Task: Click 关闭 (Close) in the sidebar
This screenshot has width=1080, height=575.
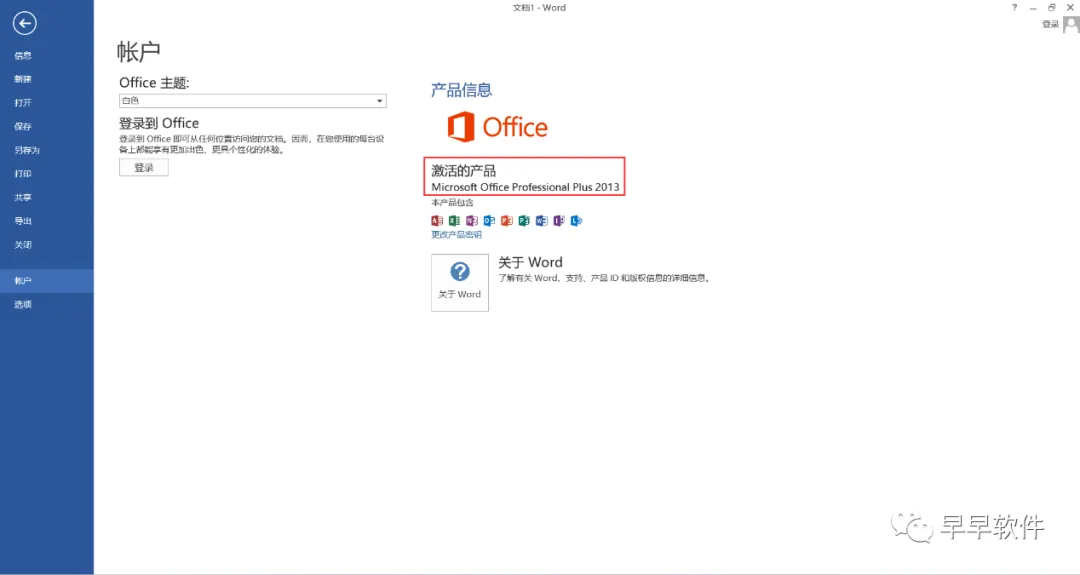Action: pyautogui.click(x=47, y=244)
